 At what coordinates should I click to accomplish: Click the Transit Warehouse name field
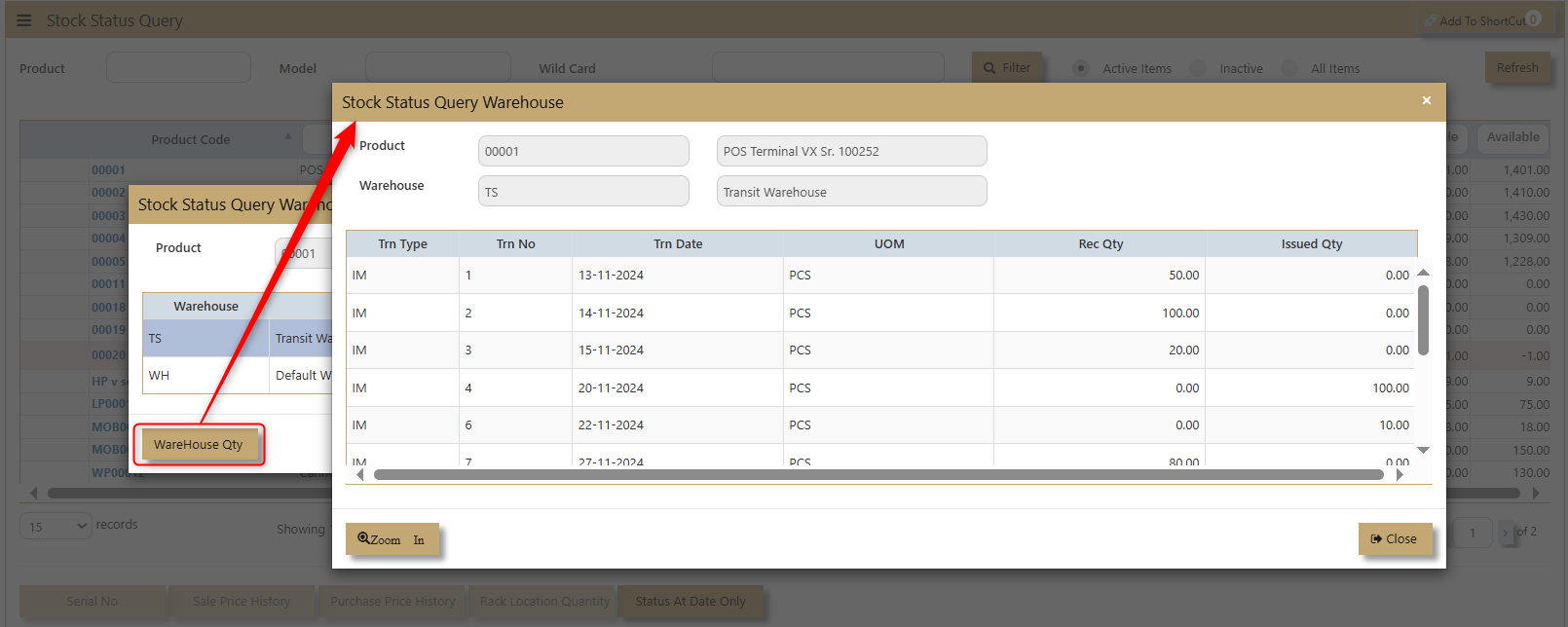tap(852, 191)
